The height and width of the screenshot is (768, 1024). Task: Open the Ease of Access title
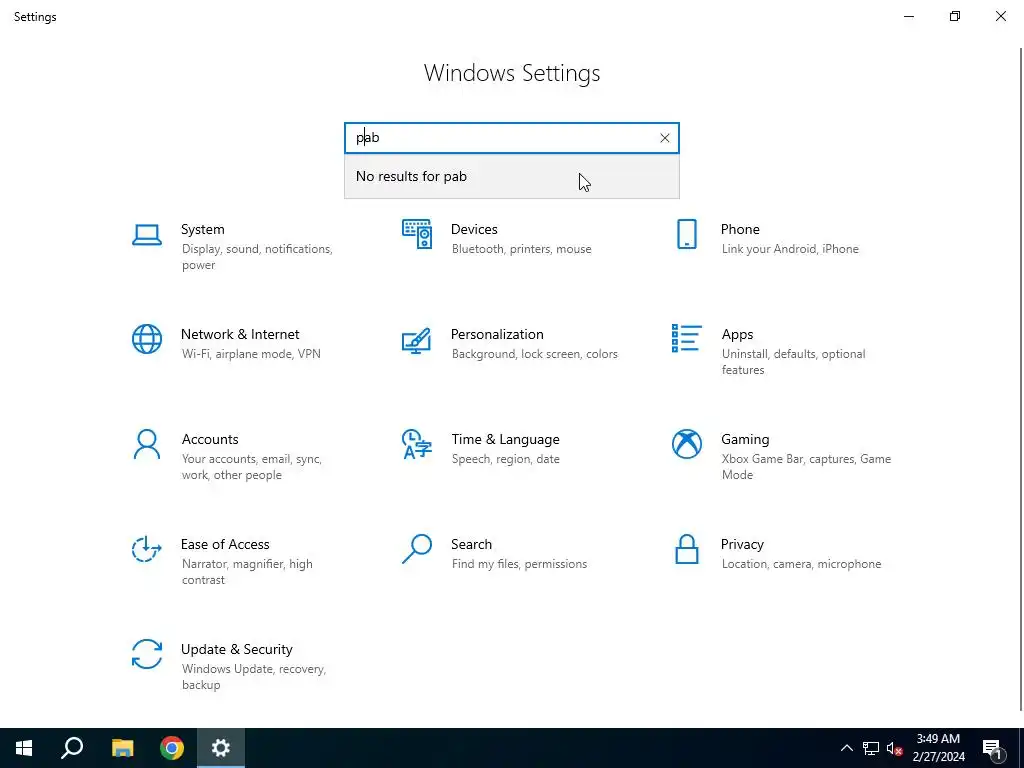point(225,545)
